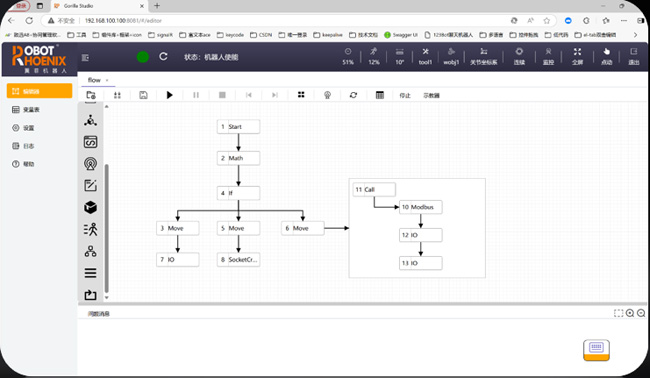Click the save icon in editor toolbar
This screenshot has width=650, height=378.
(143, 95)
